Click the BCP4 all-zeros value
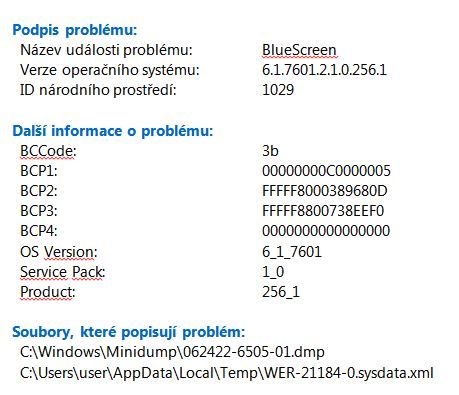The image size is (459, 395). tap(326, 231)
